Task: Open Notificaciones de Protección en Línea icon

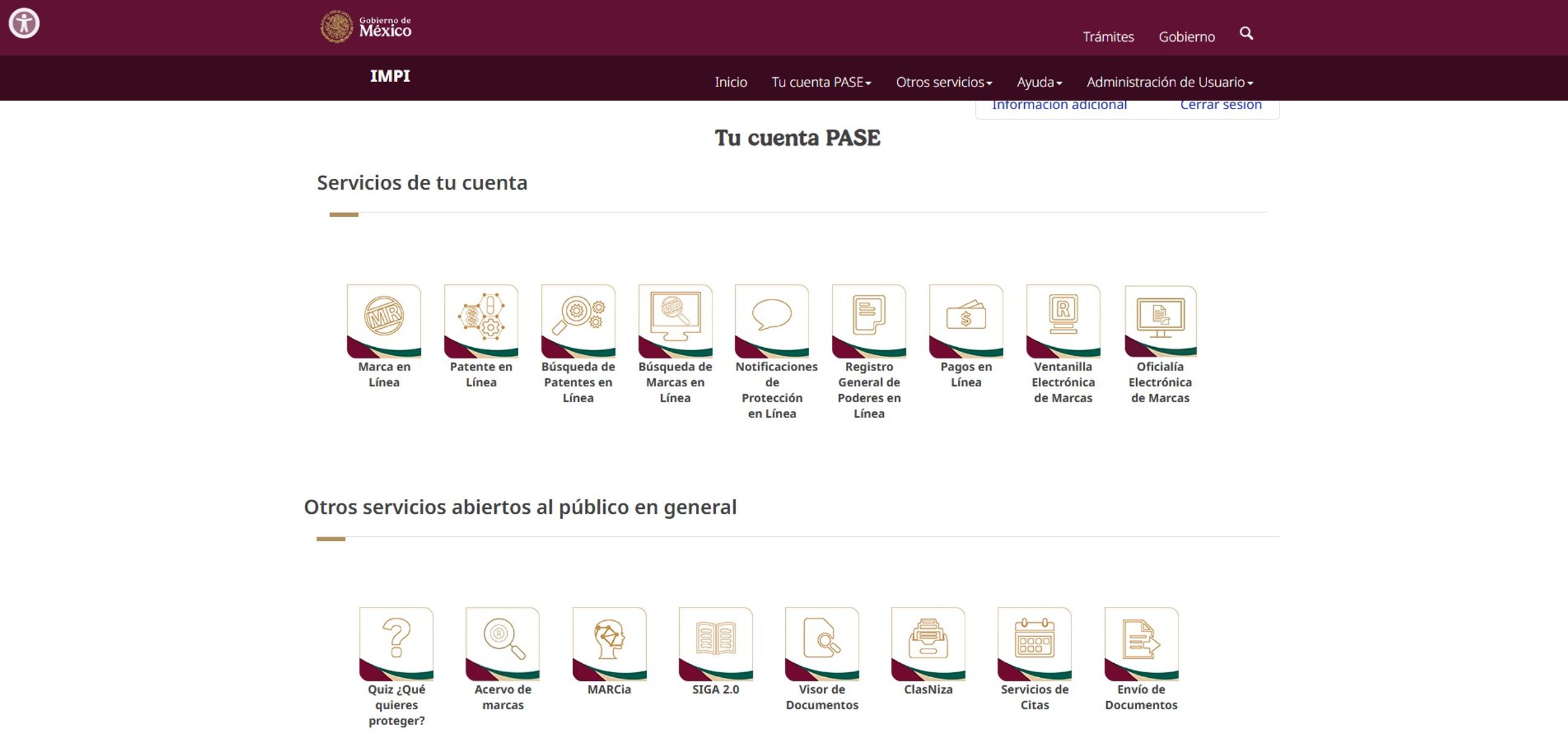Action: (772, 321)
